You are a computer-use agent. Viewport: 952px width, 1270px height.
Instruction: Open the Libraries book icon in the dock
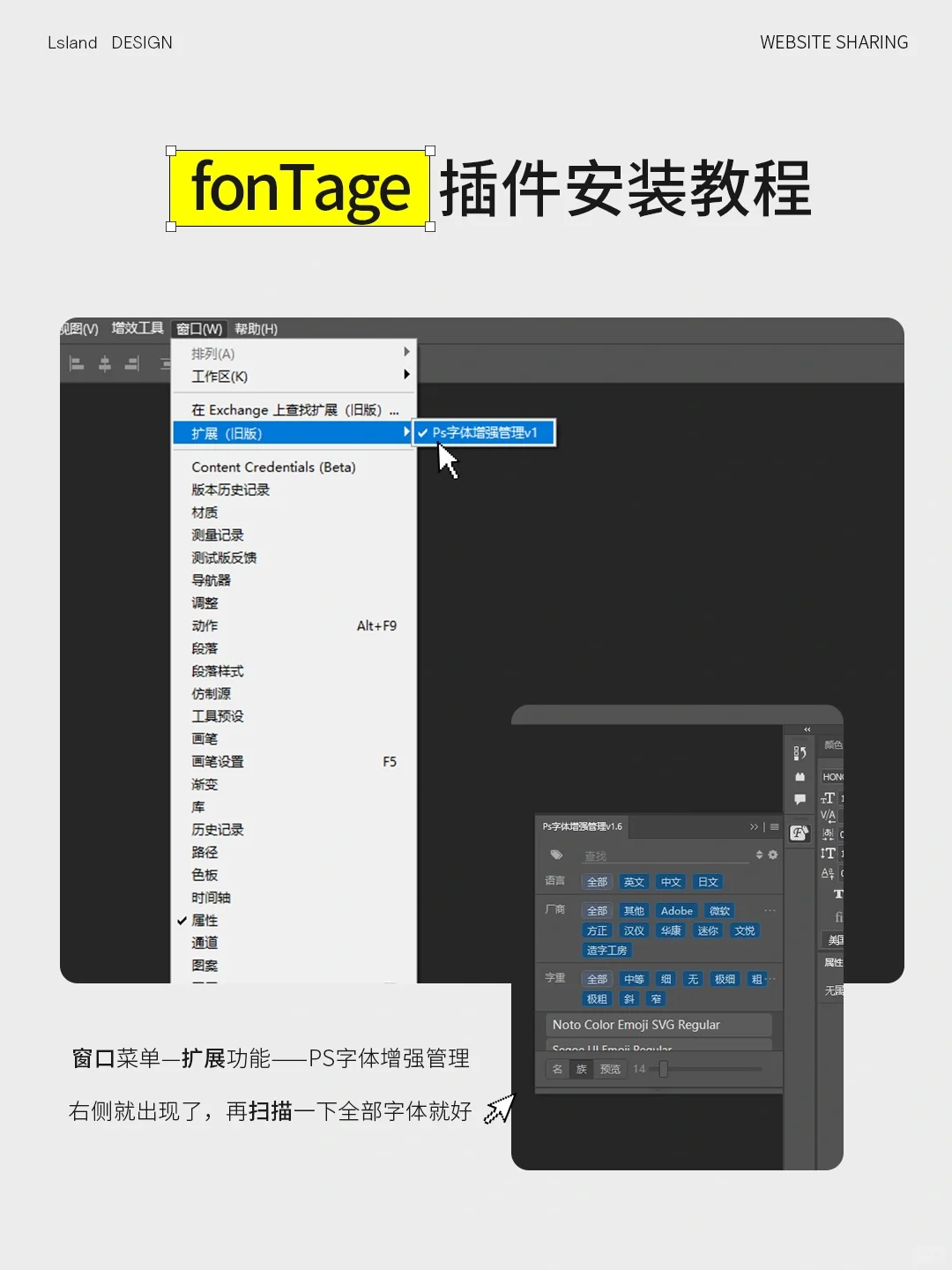tap(800, 777)
